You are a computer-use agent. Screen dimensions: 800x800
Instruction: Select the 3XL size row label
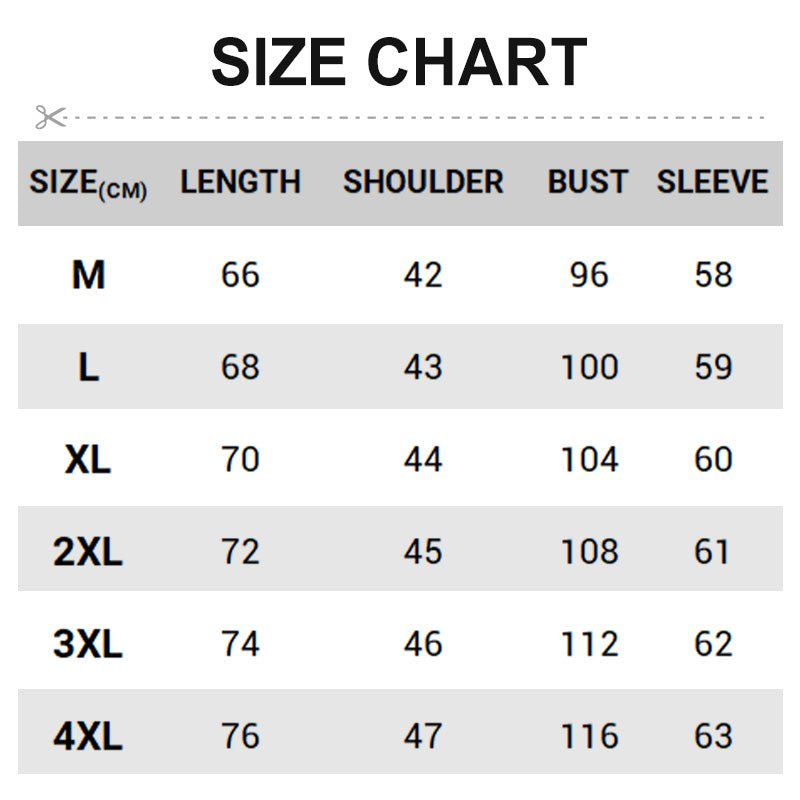(x=88, y=644)
